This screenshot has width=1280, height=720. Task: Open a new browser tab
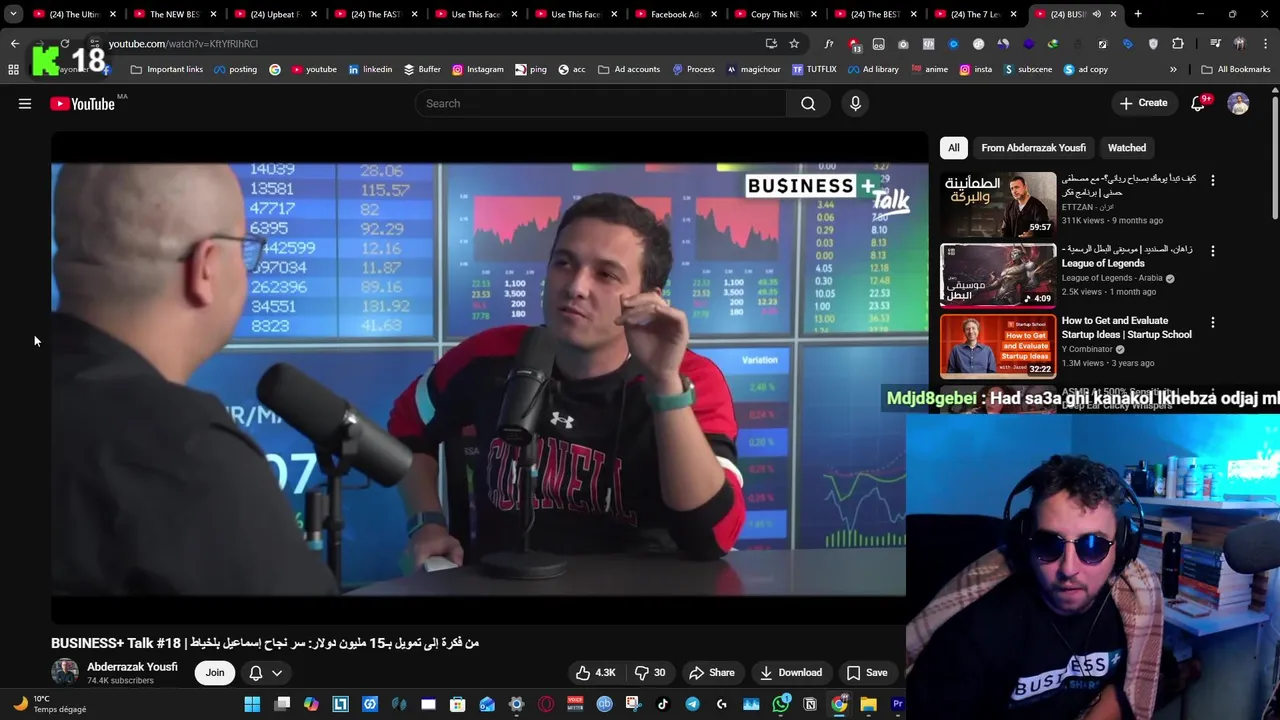tap(1138, 14)
